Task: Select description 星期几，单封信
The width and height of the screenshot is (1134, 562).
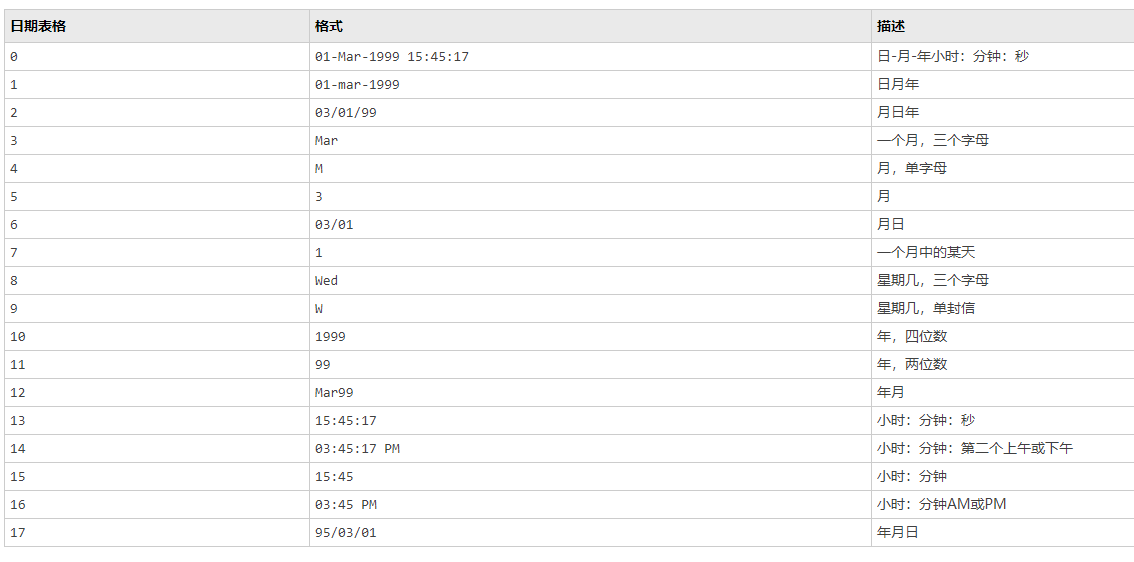Action: [x=926, y=309]
